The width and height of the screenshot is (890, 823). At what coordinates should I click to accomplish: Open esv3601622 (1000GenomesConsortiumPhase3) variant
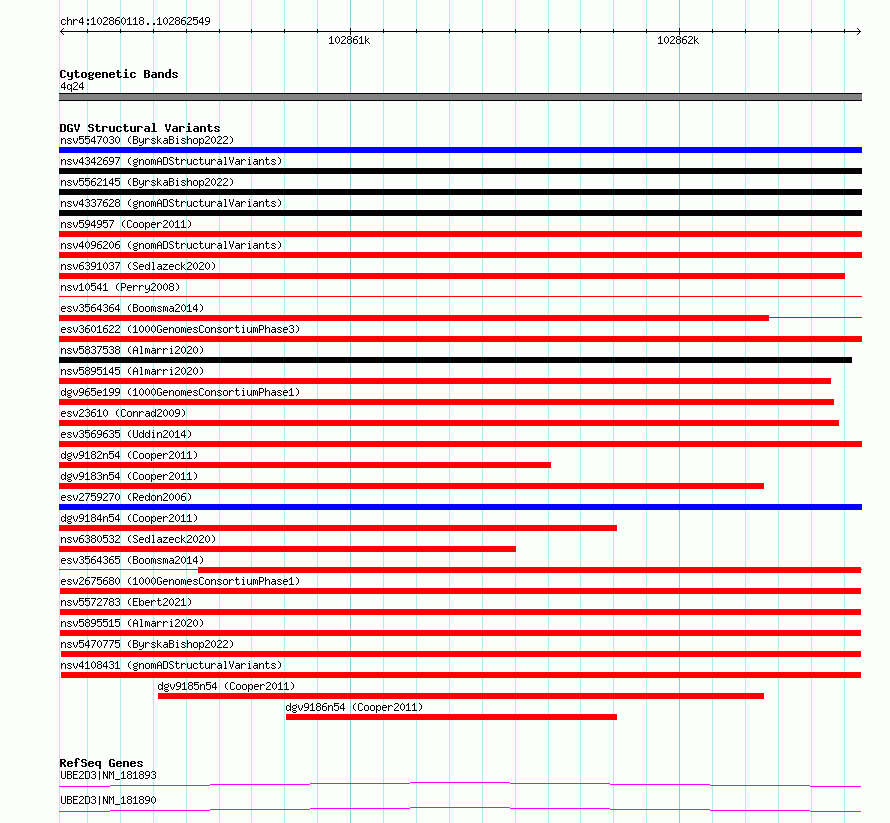(x=180, y=329)
